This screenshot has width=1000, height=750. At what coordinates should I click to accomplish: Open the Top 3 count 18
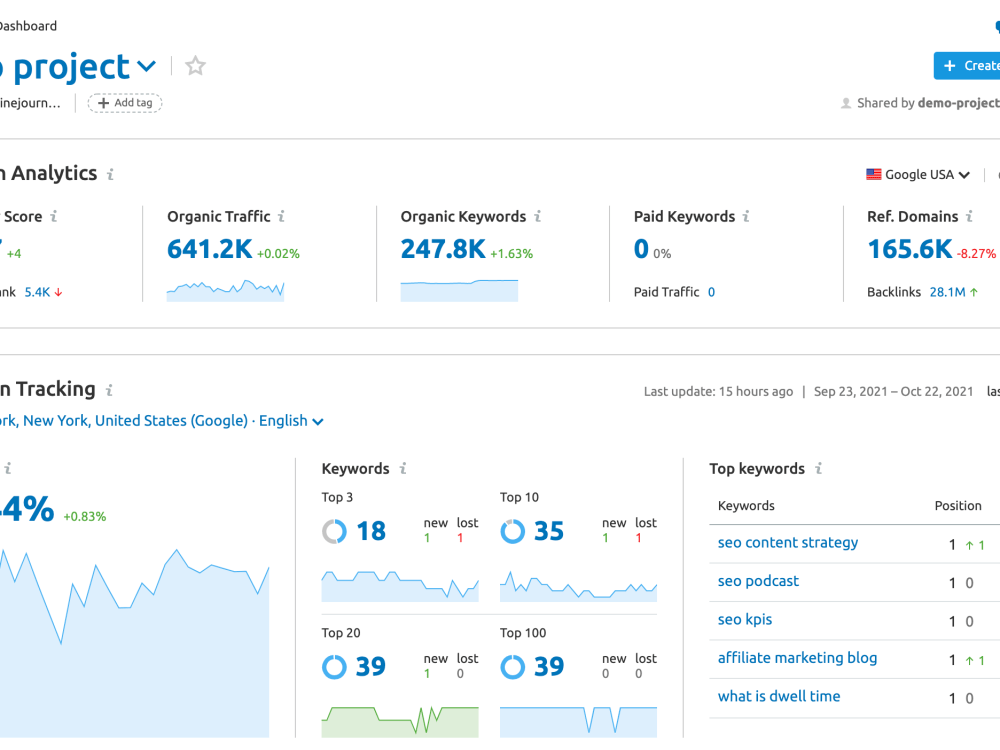click(x=371, y=531)
